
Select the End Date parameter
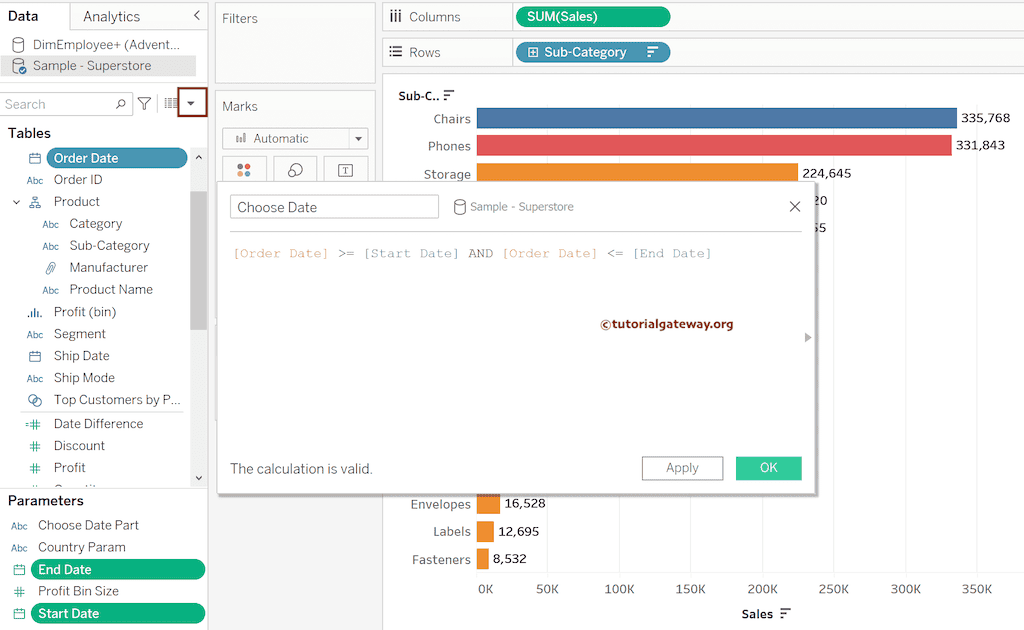pos(118,569)
